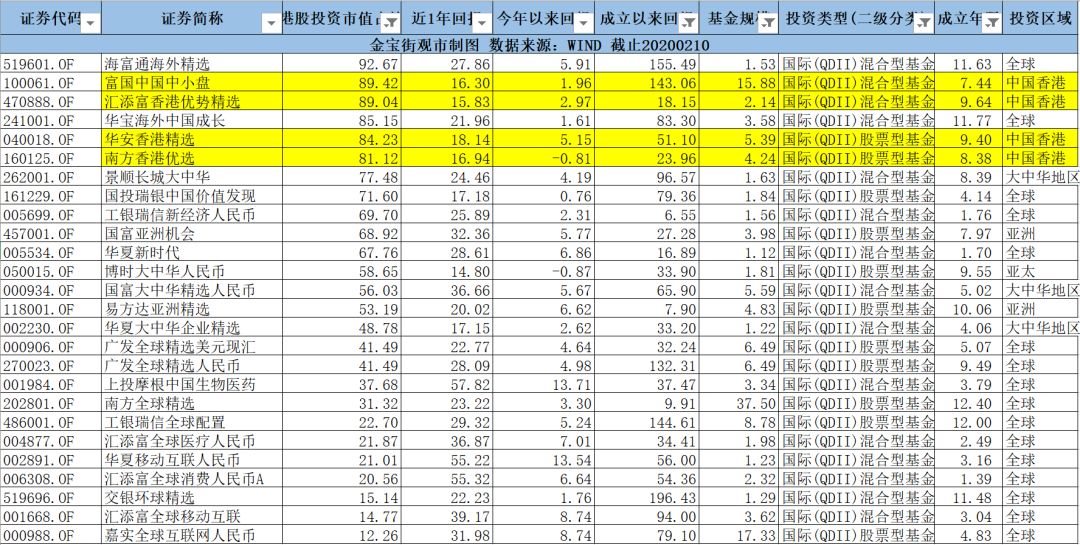The height and width of the screenshot is (545, 1080).
Task: Select the cell 汇添富全球医疗人民币
Action: coord(191,440)
